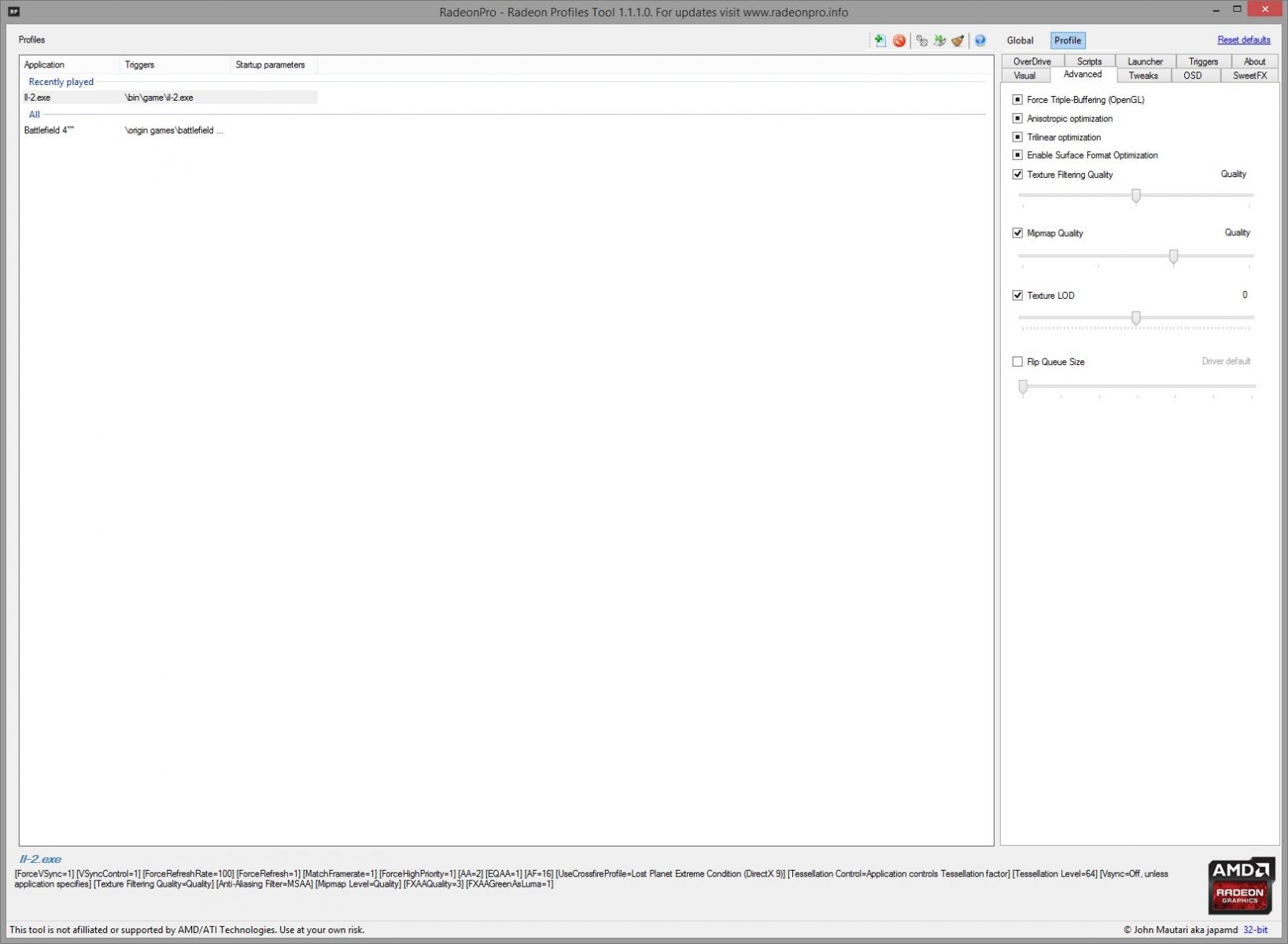The width and height of the screenshot is (1288, 944).
Task: Click the Flip Queue Size slider handle
Action: point(1023,386)
